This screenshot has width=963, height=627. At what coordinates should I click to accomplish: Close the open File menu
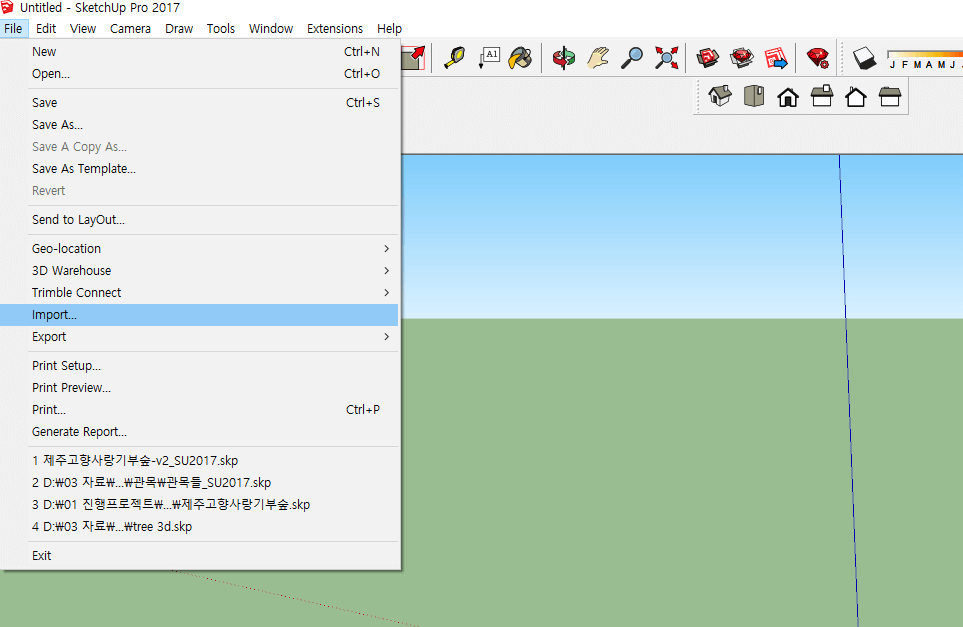(14, 28)
